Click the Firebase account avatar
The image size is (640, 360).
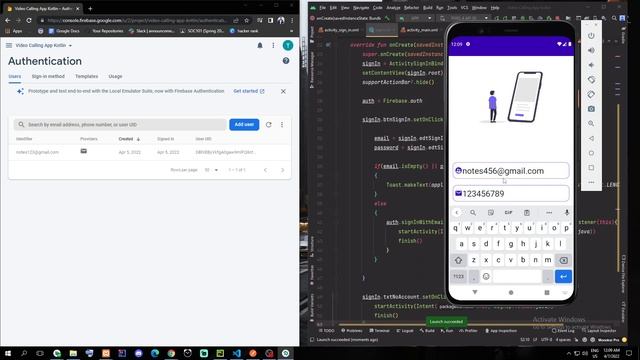point(288,45)
